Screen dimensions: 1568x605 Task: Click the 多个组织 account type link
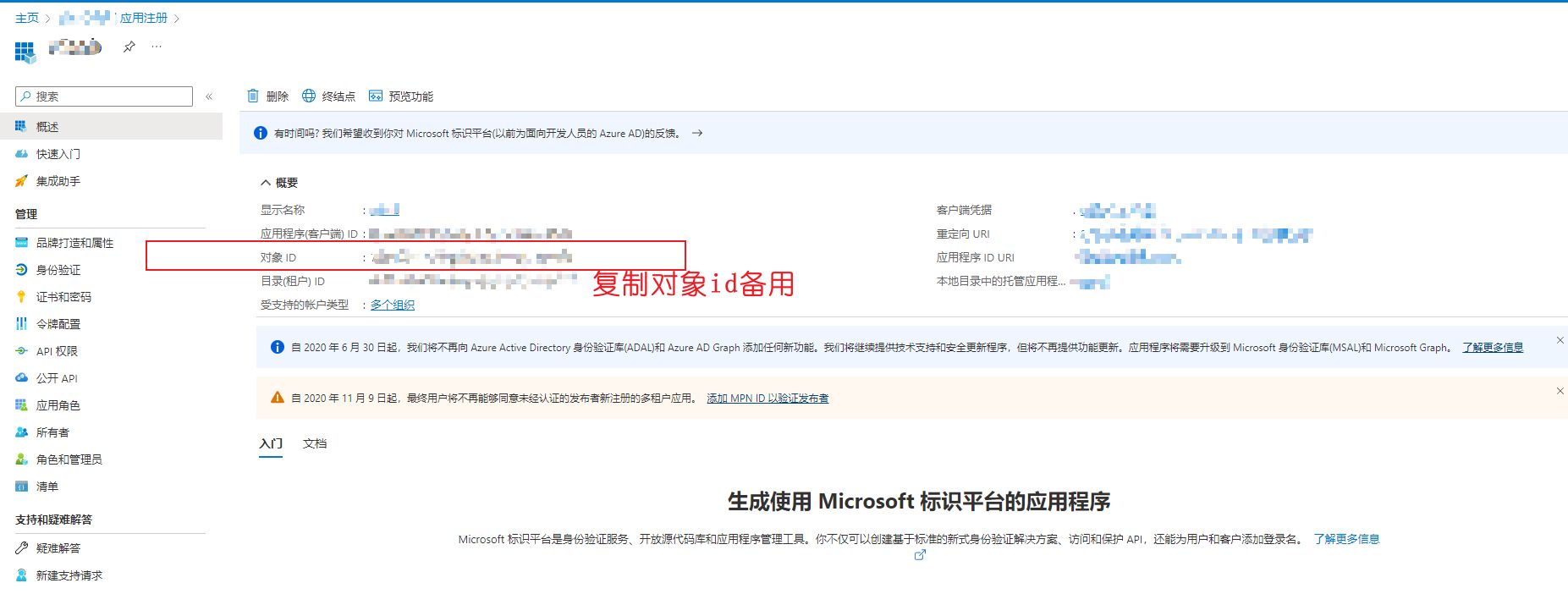[393, 305]
